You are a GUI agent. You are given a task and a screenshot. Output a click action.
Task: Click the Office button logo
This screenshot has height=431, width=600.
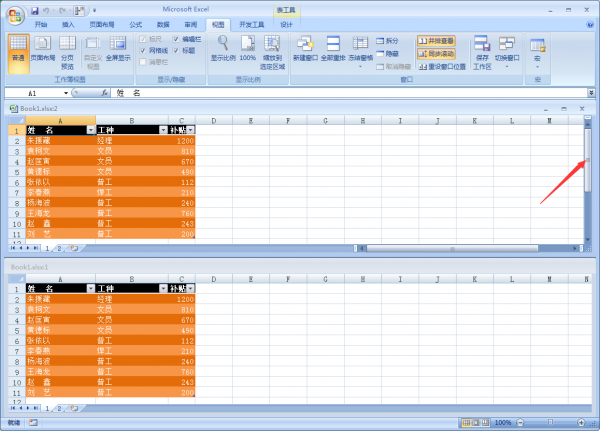pyautogui.click(x=15, y=16)
